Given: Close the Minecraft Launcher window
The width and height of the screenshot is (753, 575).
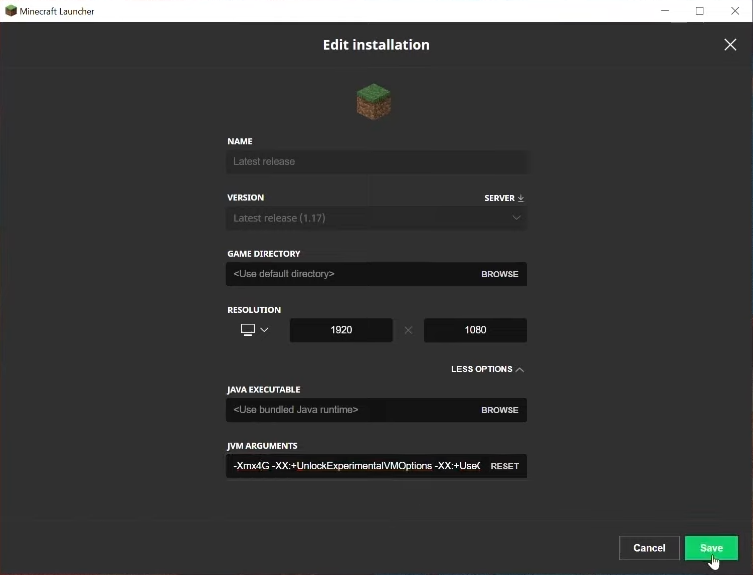Looking at the screenshot, I should [735, 11].
